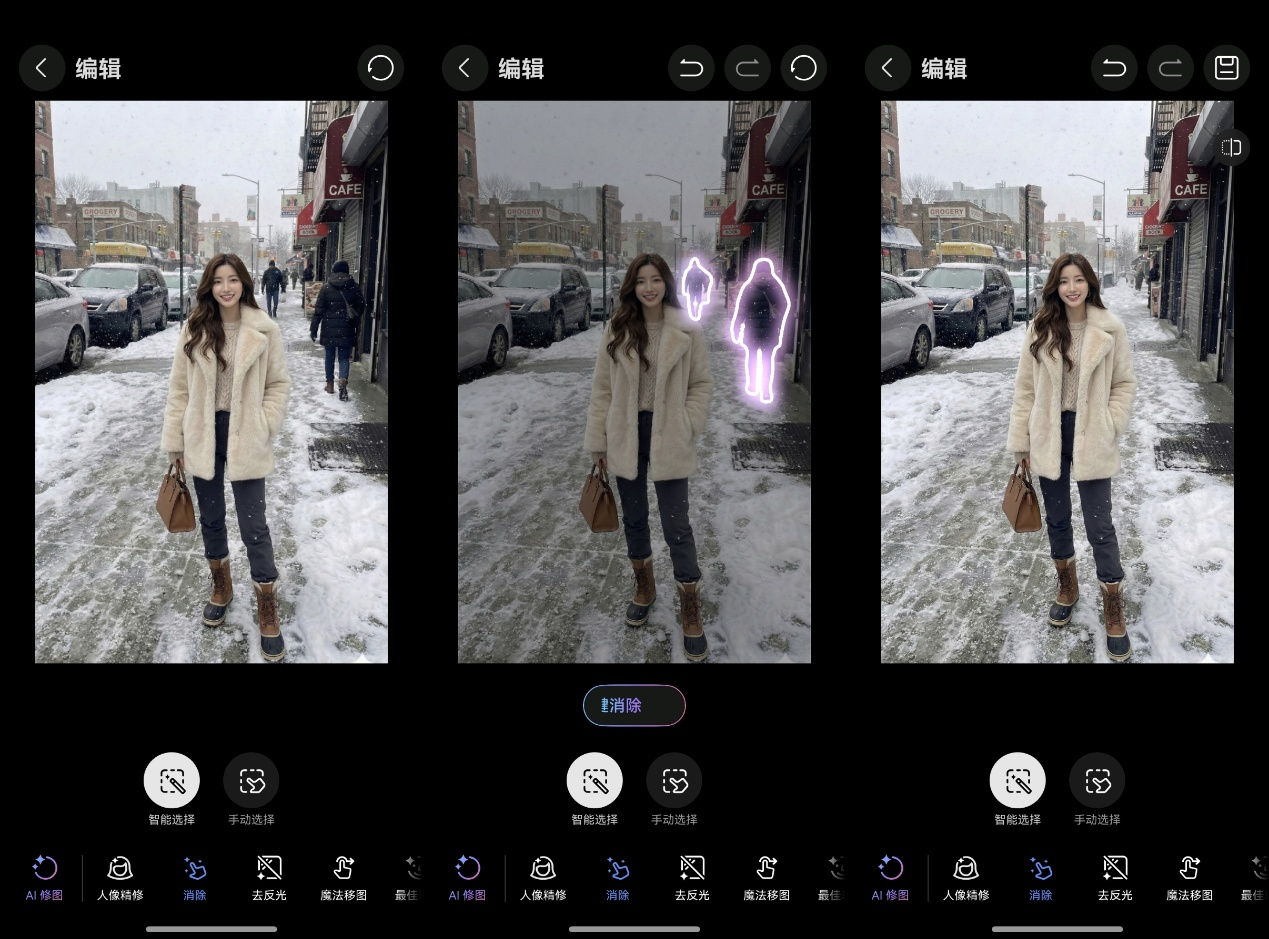Tap the save icon in the right screen
The width and height of the screenshot is (1269, 939).
click(x=1226, y=68)
